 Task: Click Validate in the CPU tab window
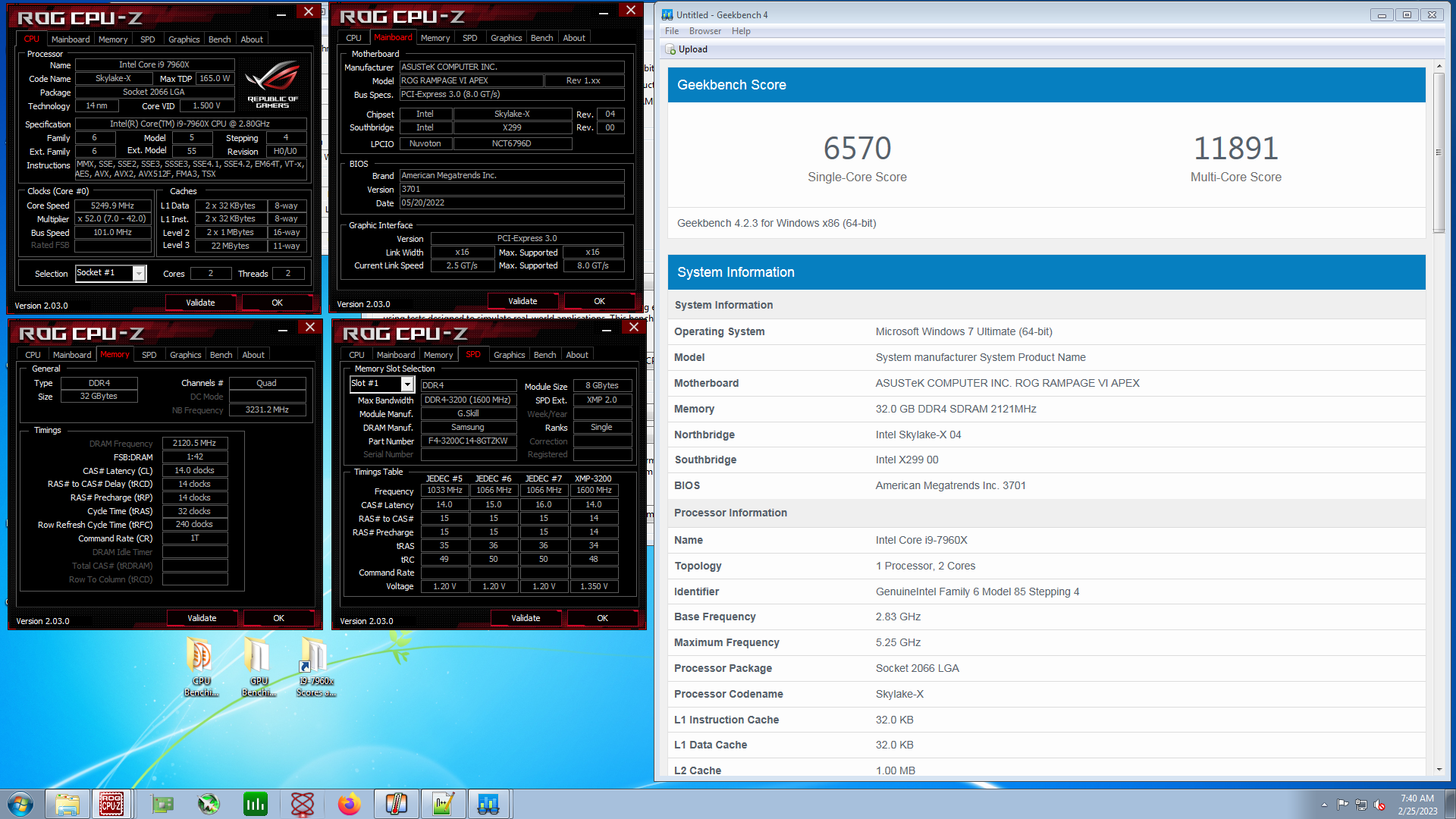click(x=200, y=303)
